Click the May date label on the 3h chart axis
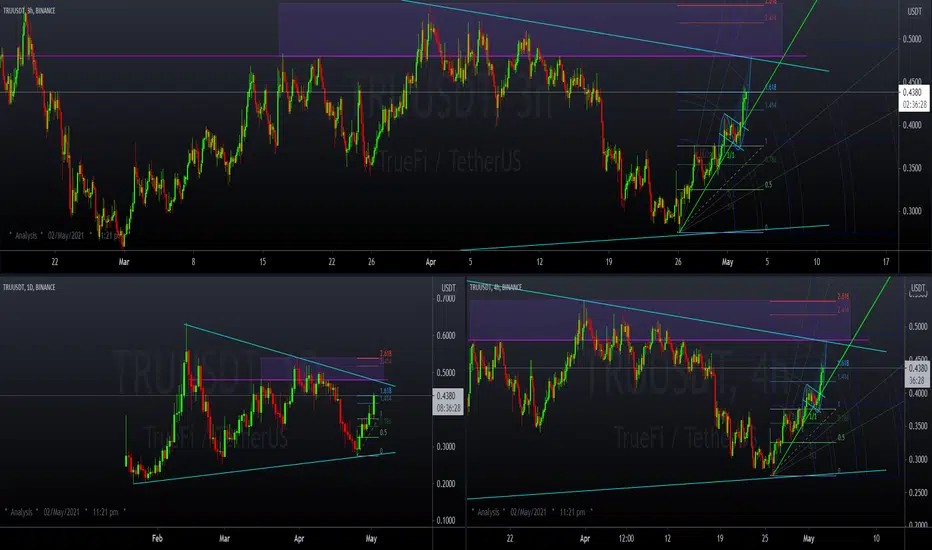The height and width of the screenshot is (550, 932). [728, 262]
